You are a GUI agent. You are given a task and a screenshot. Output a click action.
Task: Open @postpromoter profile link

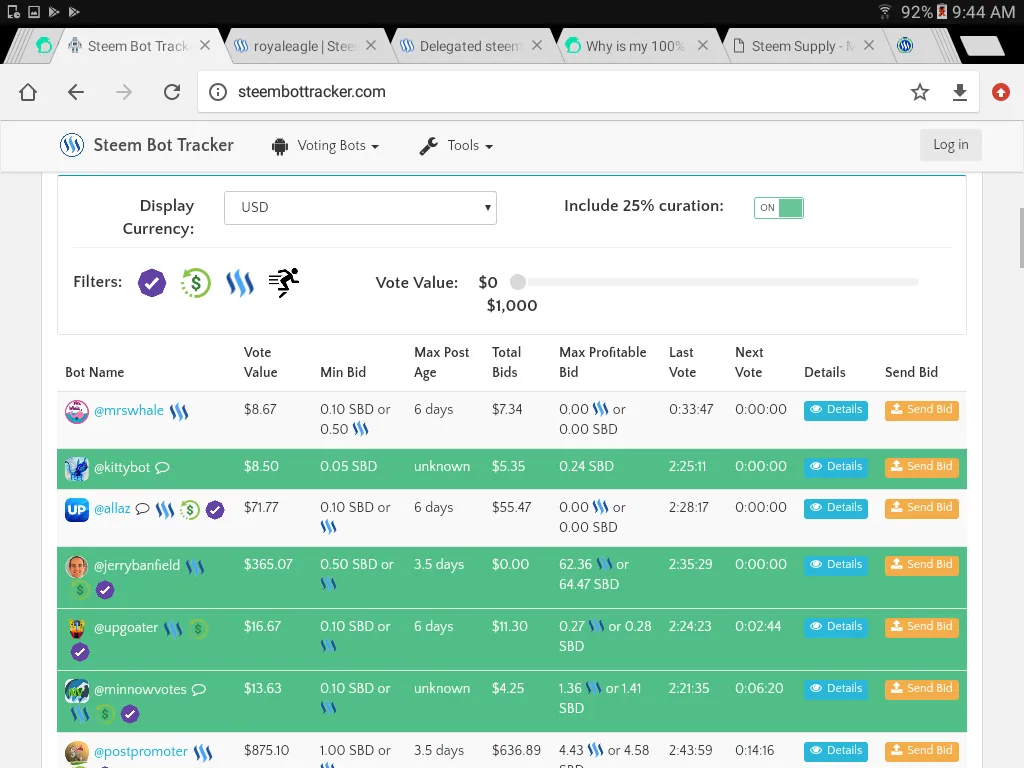(x=141, y=752)
